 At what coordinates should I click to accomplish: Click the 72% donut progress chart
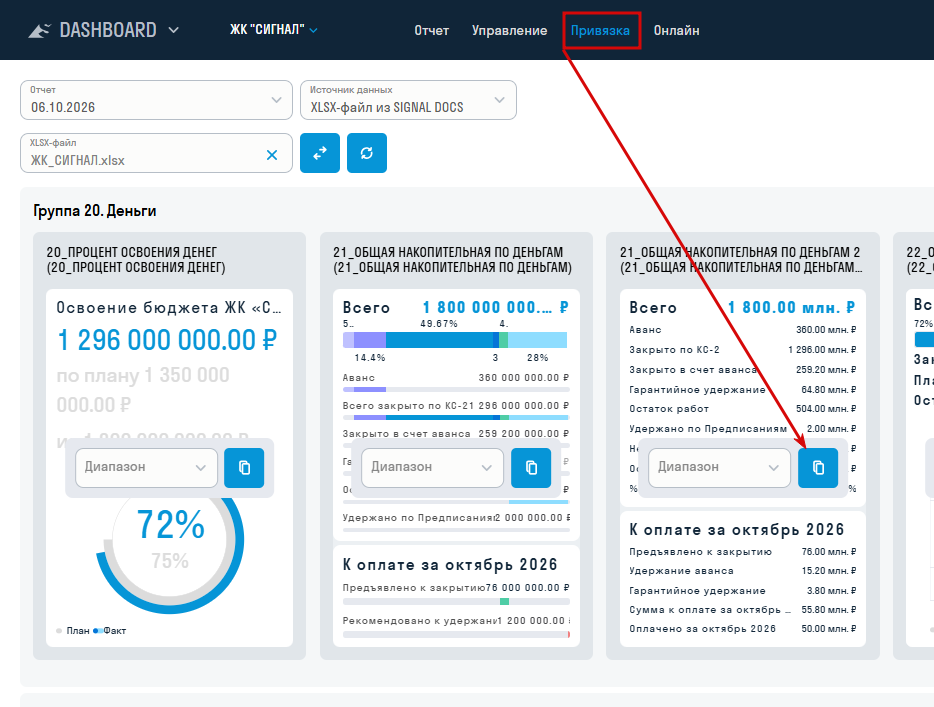(170, 541)
